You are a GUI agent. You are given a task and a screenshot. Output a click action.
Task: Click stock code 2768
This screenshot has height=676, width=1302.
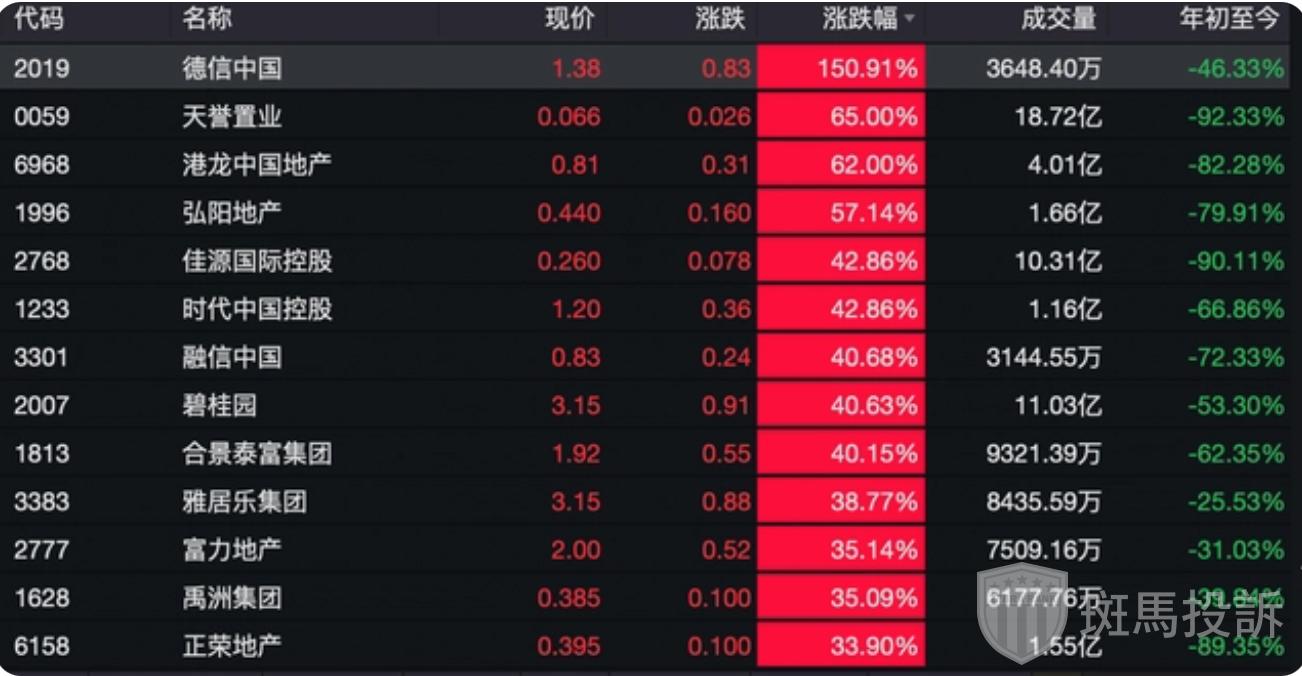coord(42,261)
